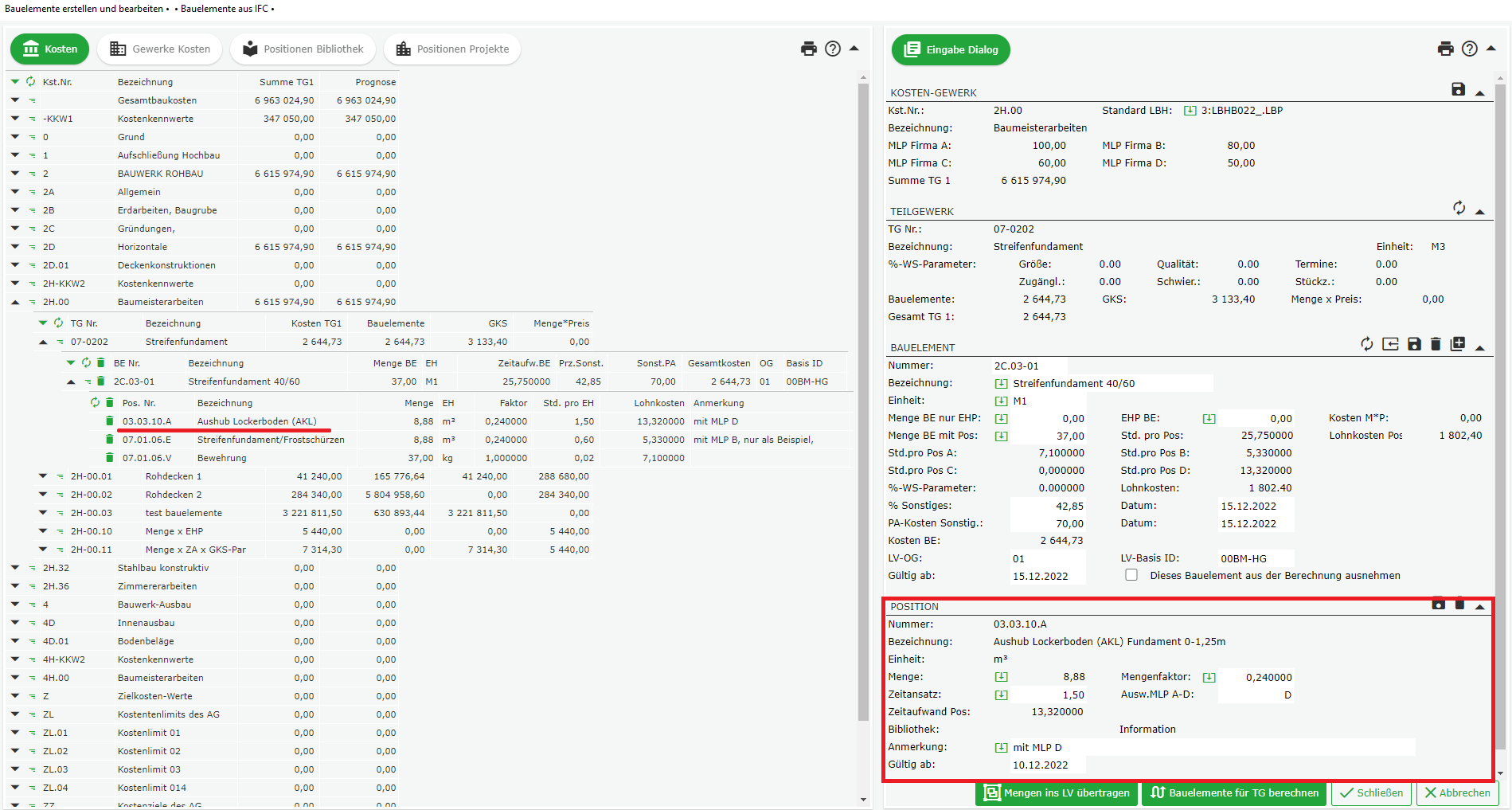The height and width of the screenshot is (810, 1512).
Task: Click import icon in Bauelement header
Action: (1390, 344)
